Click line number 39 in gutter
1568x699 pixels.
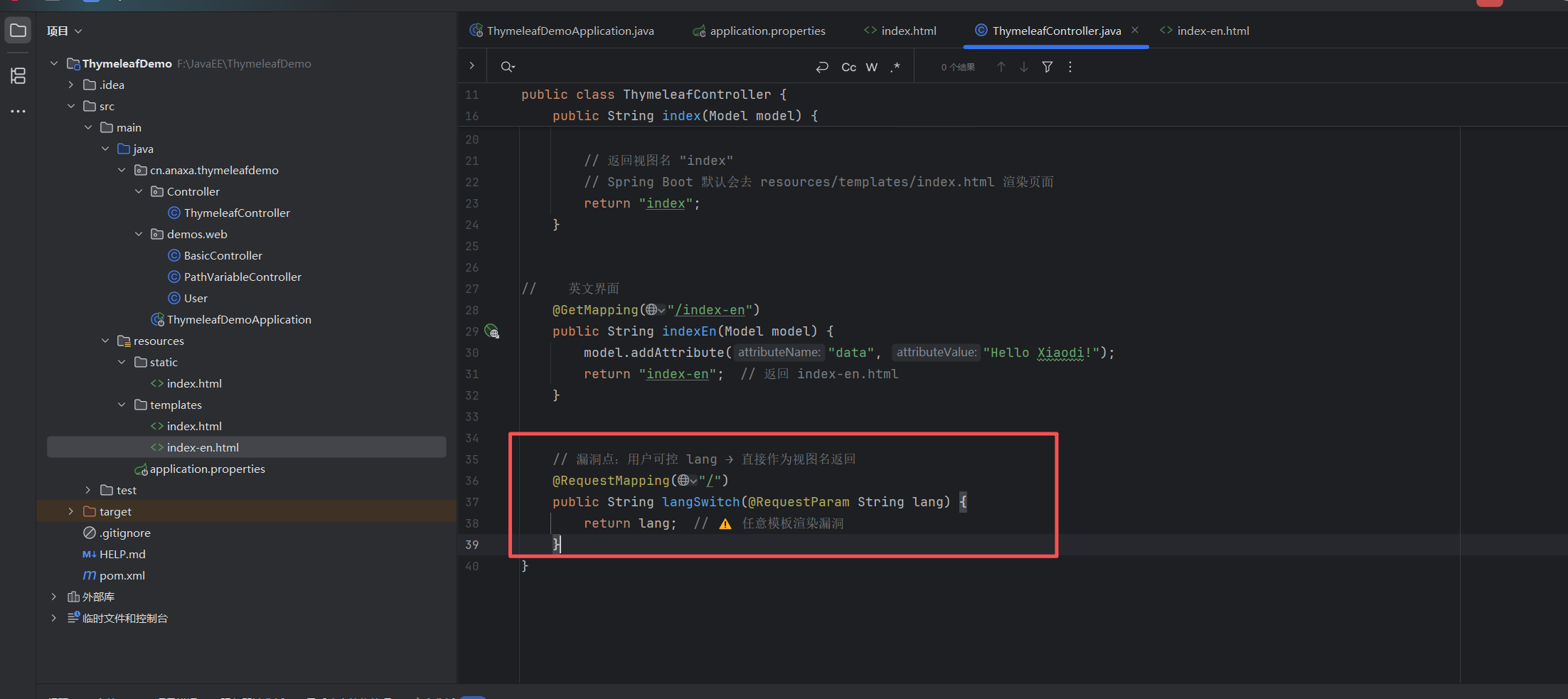click(472, 545)
